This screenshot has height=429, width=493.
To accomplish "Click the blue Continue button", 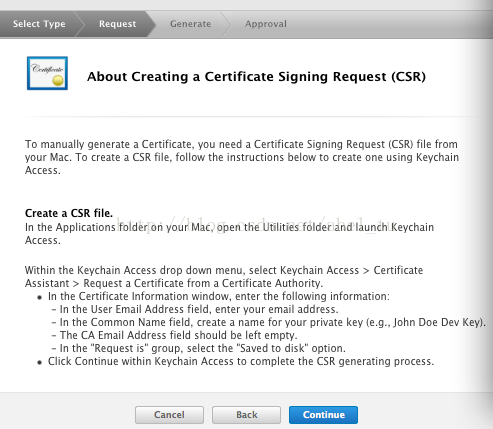I will click(x=323, y=415).
